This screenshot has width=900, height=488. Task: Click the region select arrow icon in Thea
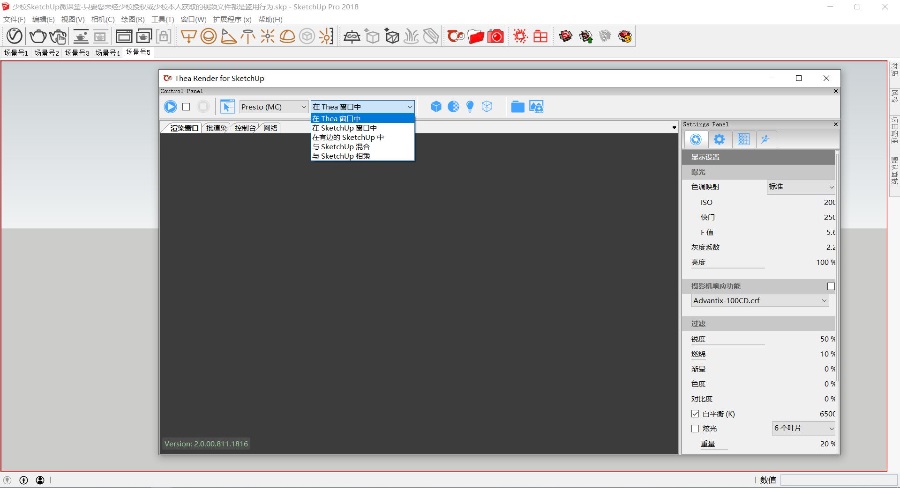point(227,107)
